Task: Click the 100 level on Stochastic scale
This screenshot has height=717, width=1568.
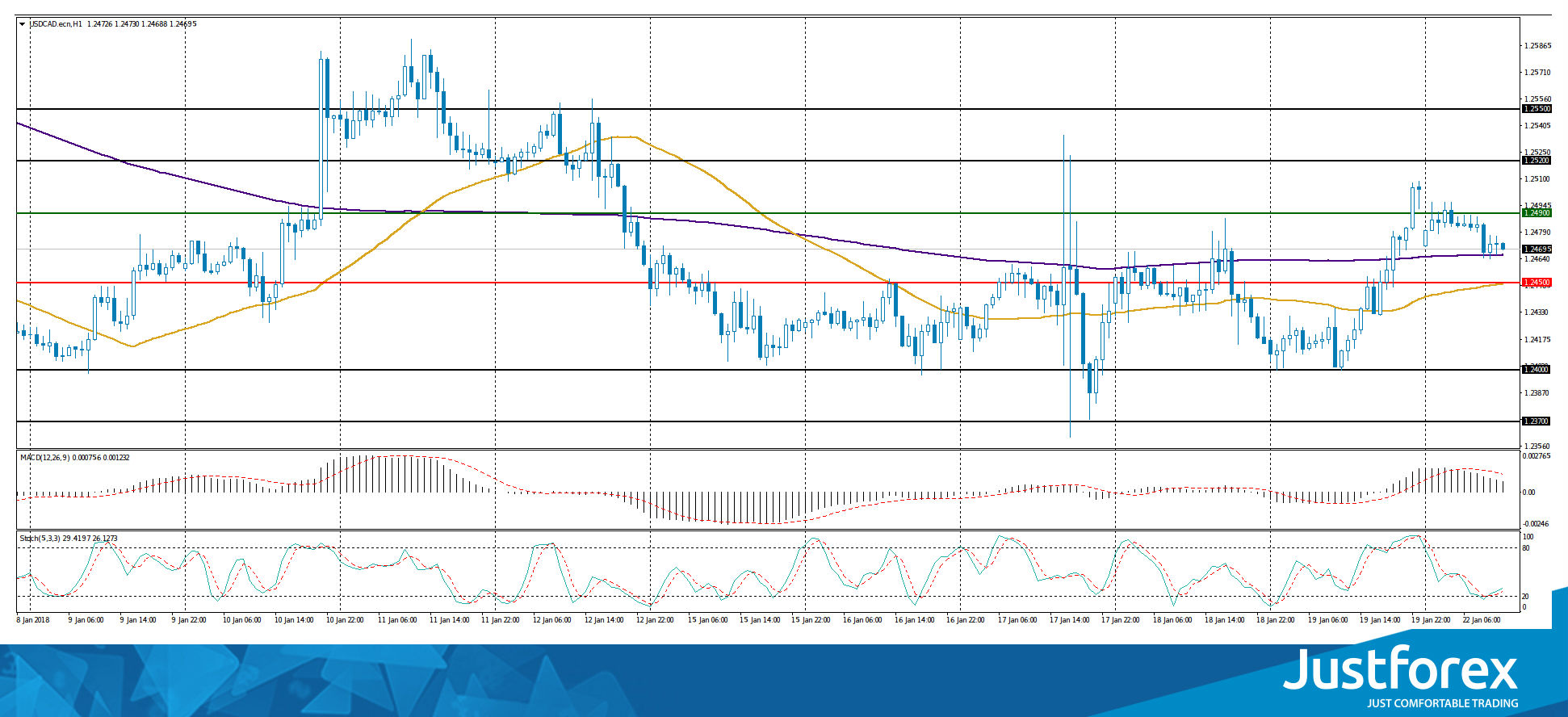Action: pos(1528,537)
